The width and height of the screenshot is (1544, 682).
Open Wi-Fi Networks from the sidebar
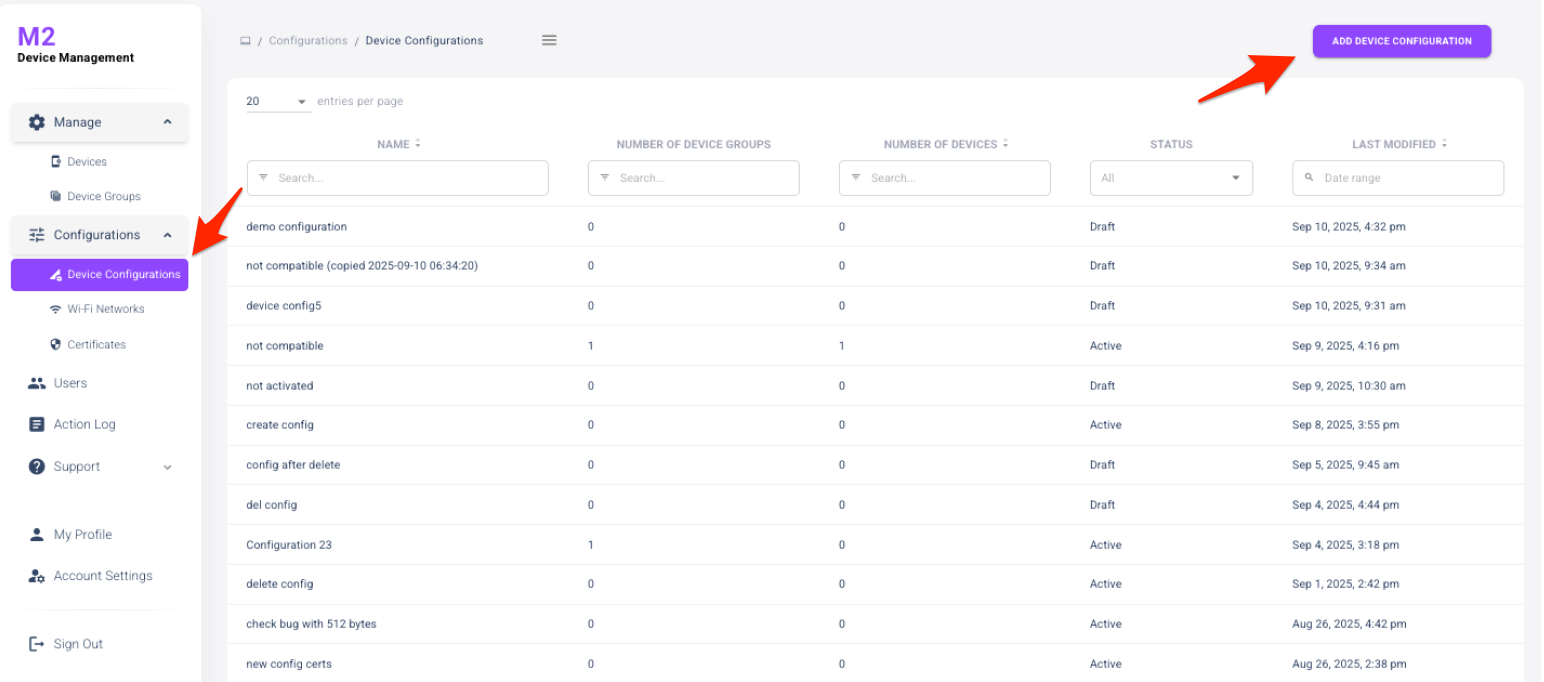[105, 309]
